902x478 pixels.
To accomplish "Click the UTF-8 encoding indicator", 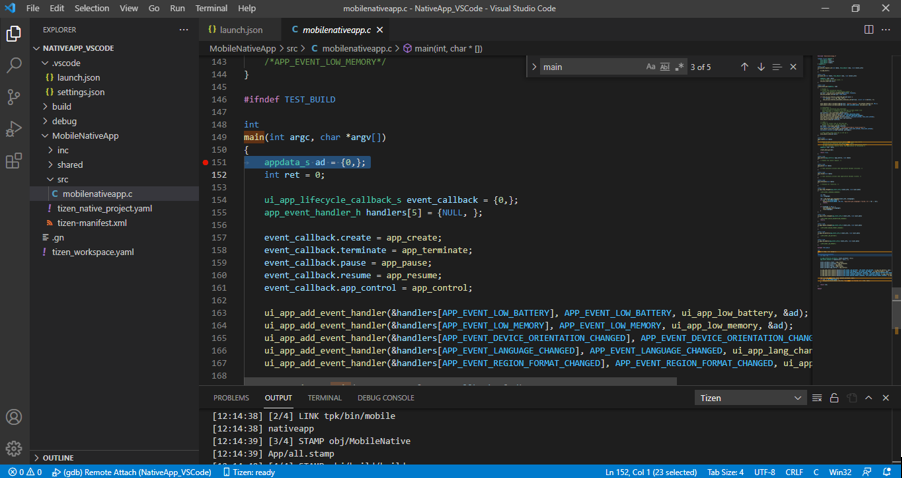I will pos(764,472).
